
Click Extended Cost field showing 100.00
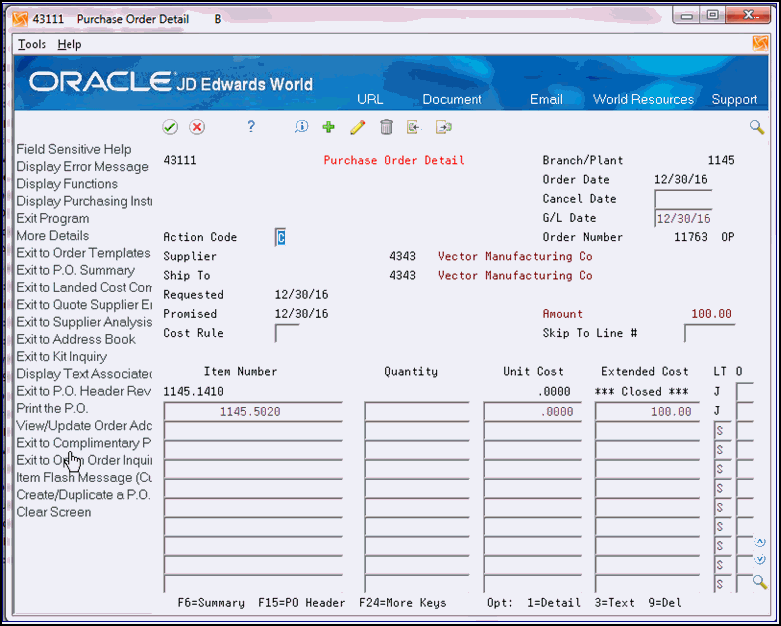pos(647,411)
